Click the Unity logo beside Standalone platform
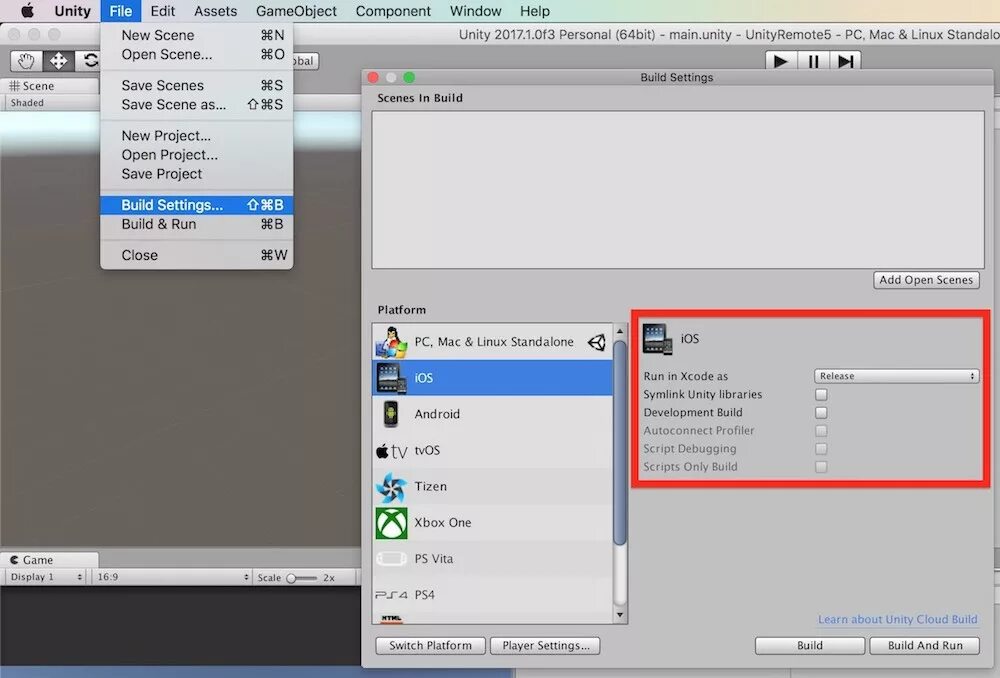Screen dimensions: 1000x678 click(x=597, y=343)
